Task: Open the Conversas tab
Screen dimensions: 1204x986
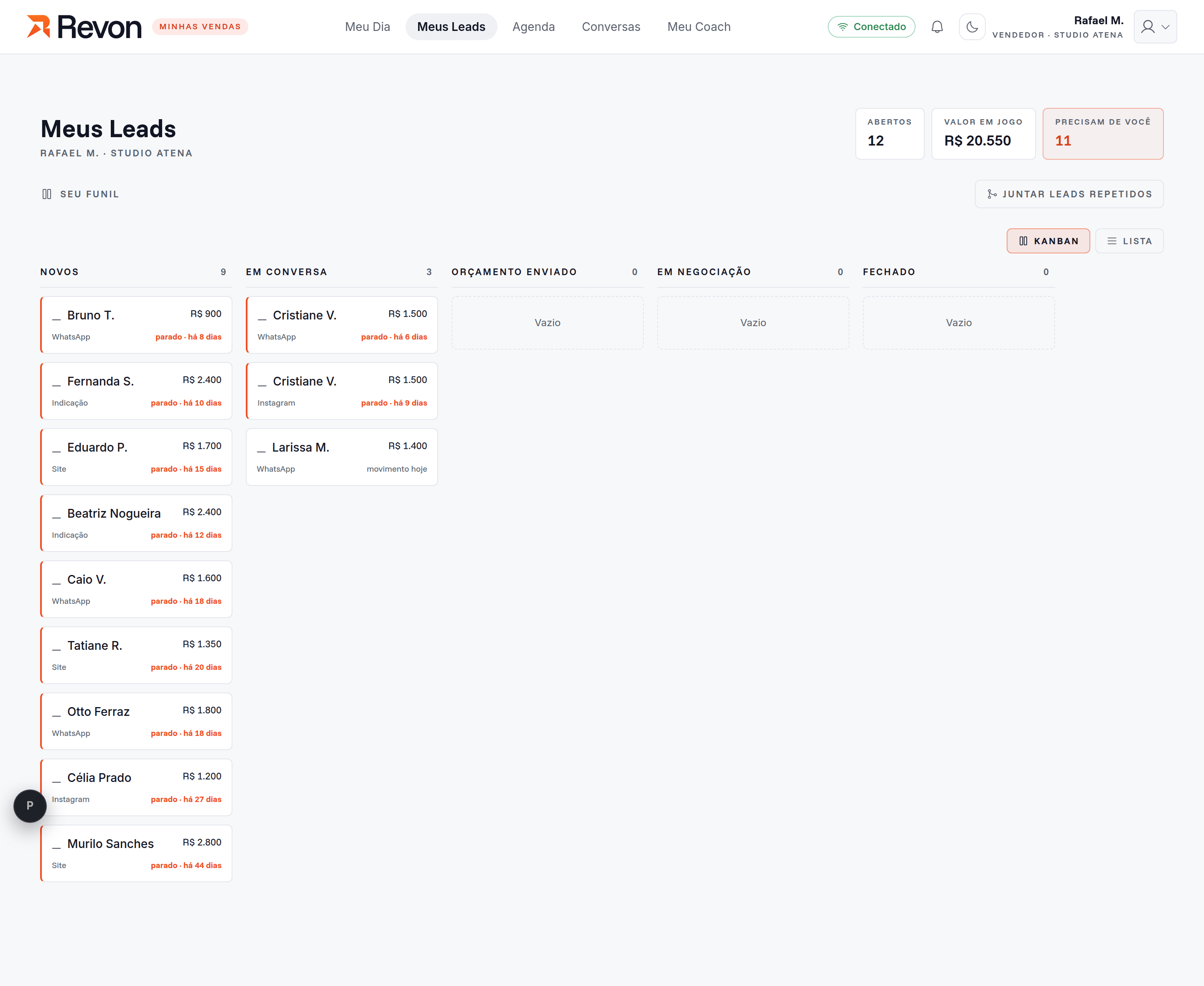Action: pyautogui.click(x=611, y=27)
